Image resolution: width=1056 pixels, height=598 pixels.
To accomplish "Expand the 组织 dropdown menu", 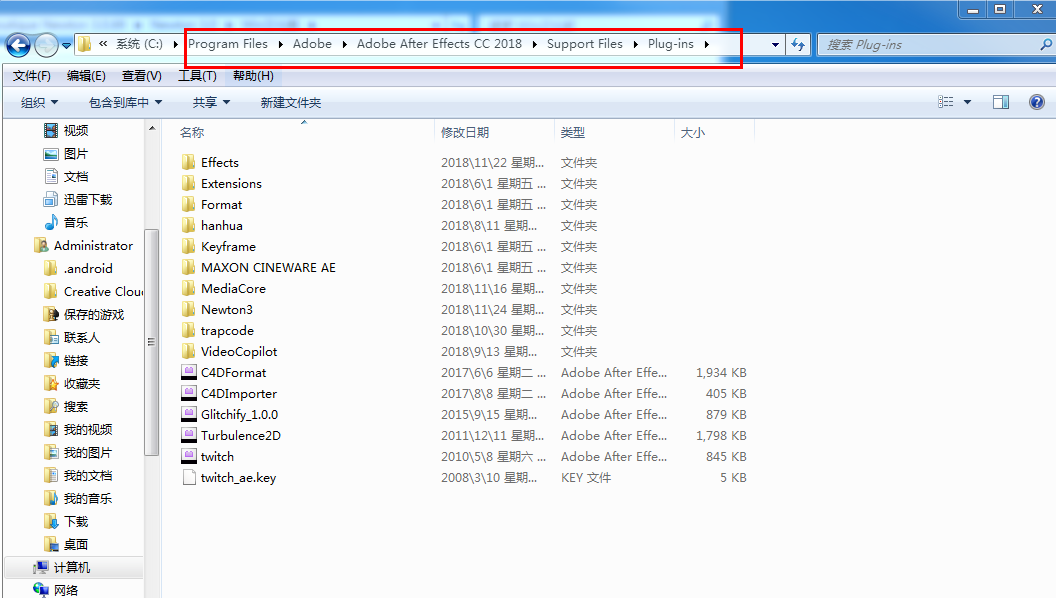I will [40, 102].
